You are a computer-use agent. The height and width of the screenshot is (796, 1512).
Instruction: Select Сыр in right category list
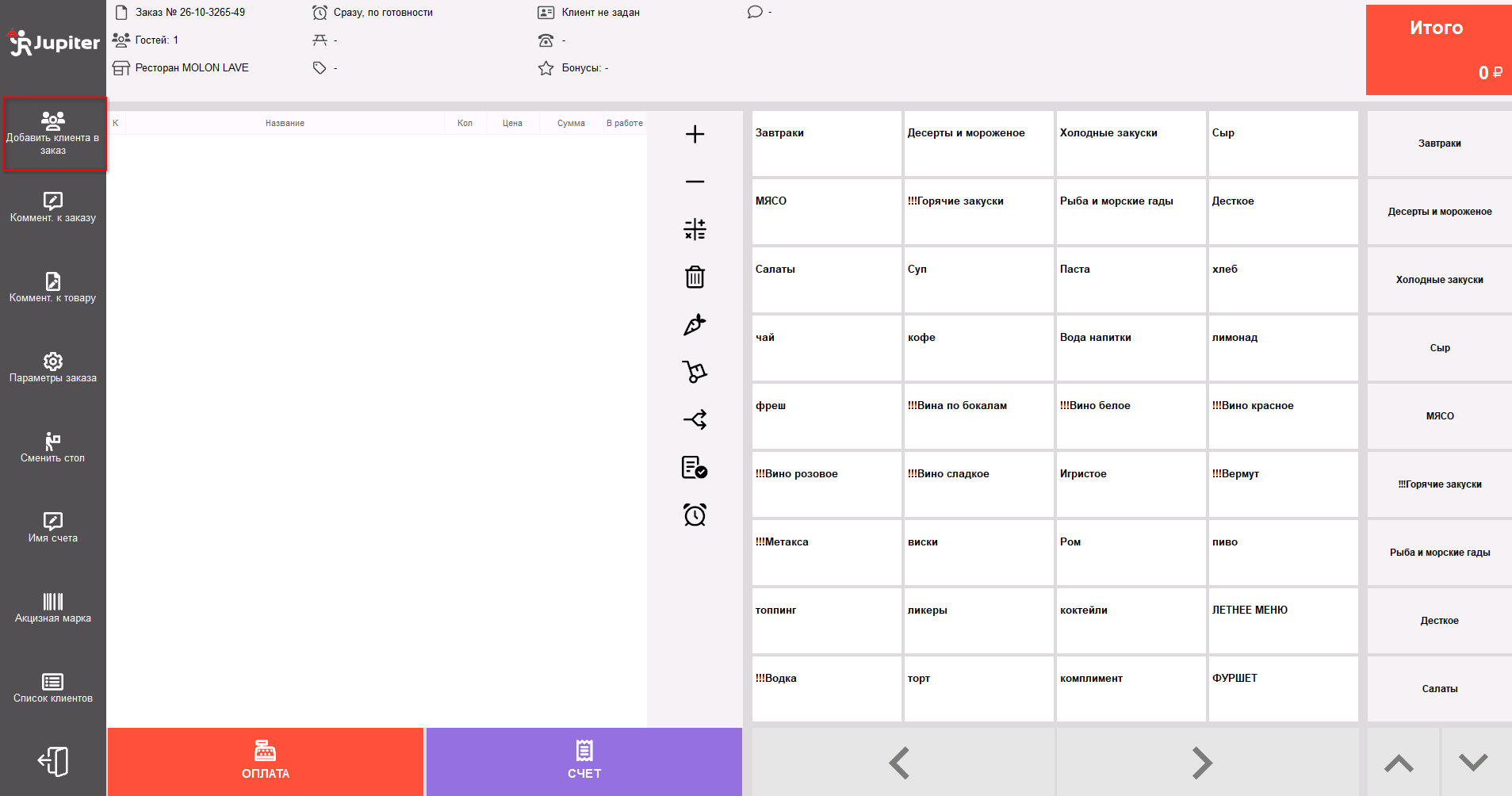tap(1440, 348)
